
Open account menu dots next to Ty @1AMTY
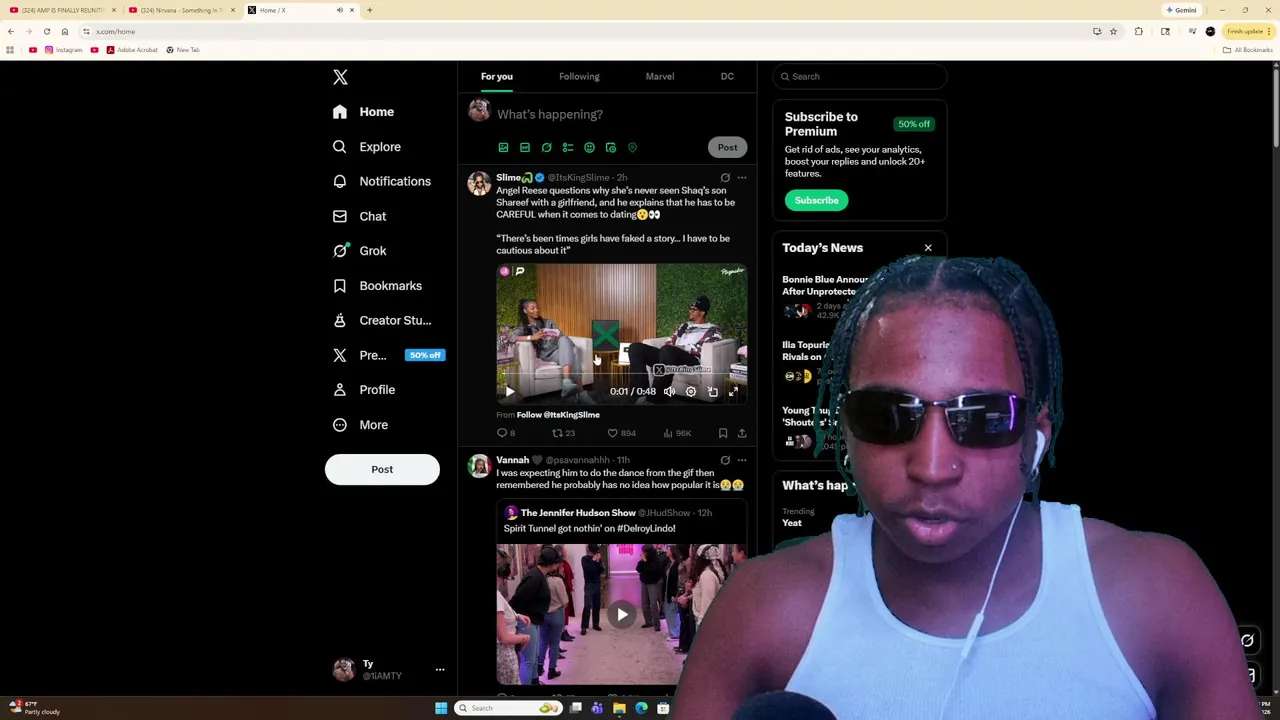pyautogui.click(x=439, y=670)
